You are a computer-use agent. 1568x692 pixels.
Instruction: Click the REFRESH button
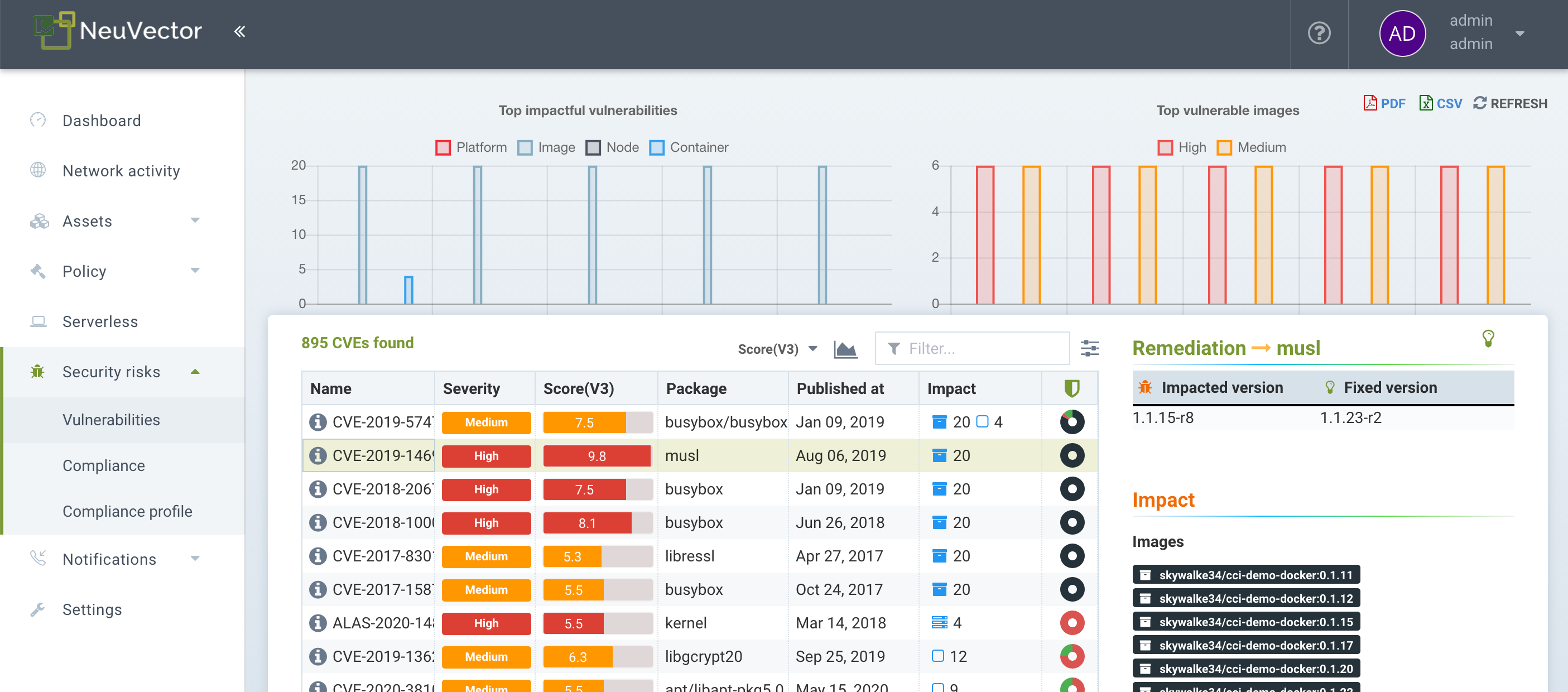click(x=1509, y=103)
